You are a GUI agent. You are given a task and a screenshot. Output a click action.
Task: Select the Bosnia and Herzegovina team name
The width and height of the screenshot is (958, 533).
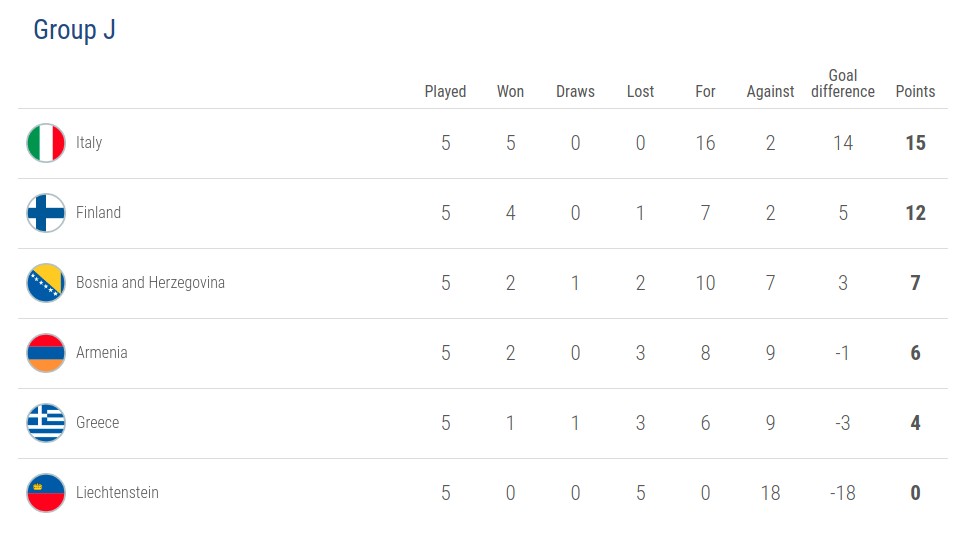pyautogui.click(x=150, y=283)
